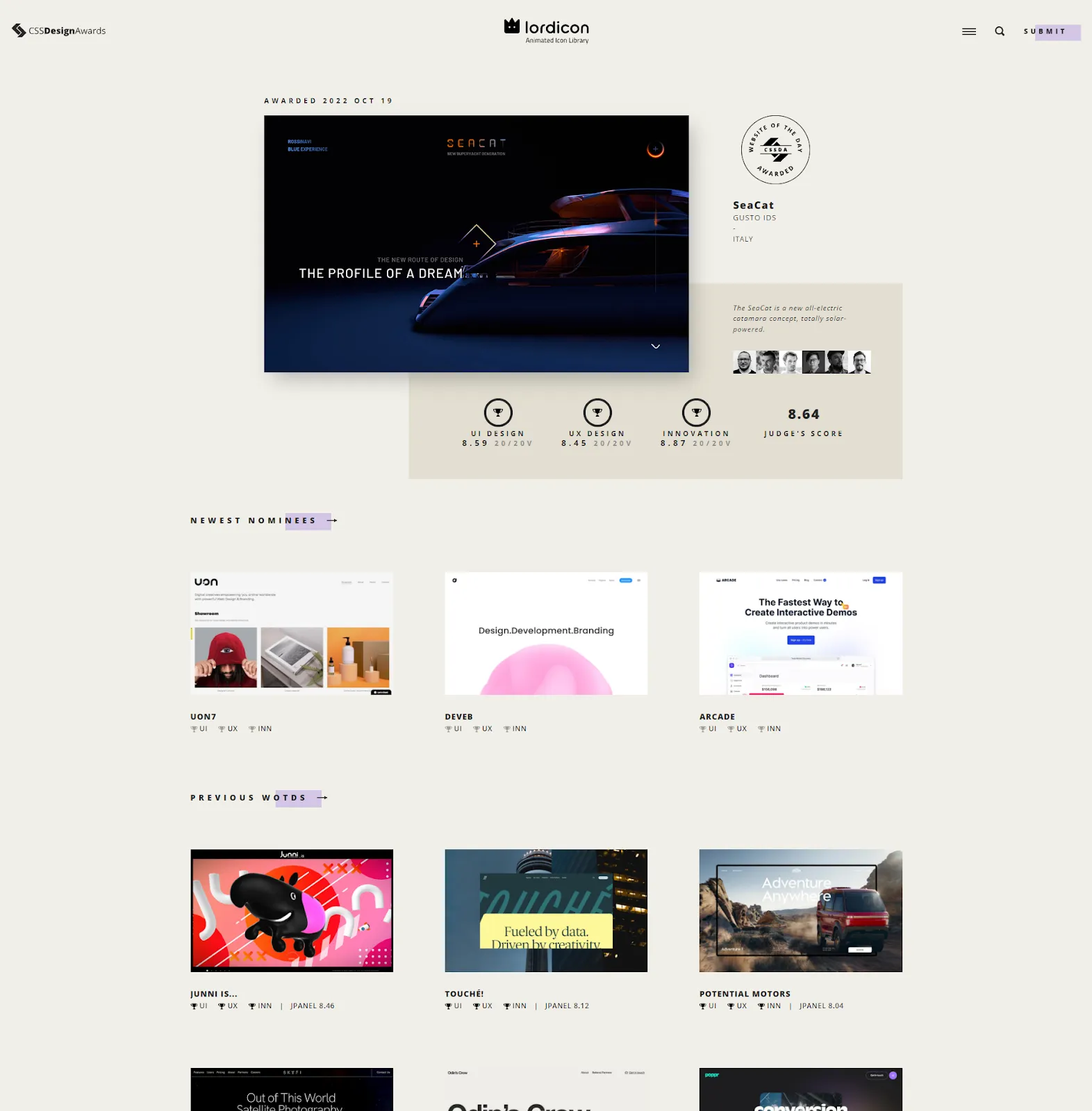The width and height of the screenshot is (1092, 1111).
Task: Click the Website of the Day badge
Action: pos(775,149)
